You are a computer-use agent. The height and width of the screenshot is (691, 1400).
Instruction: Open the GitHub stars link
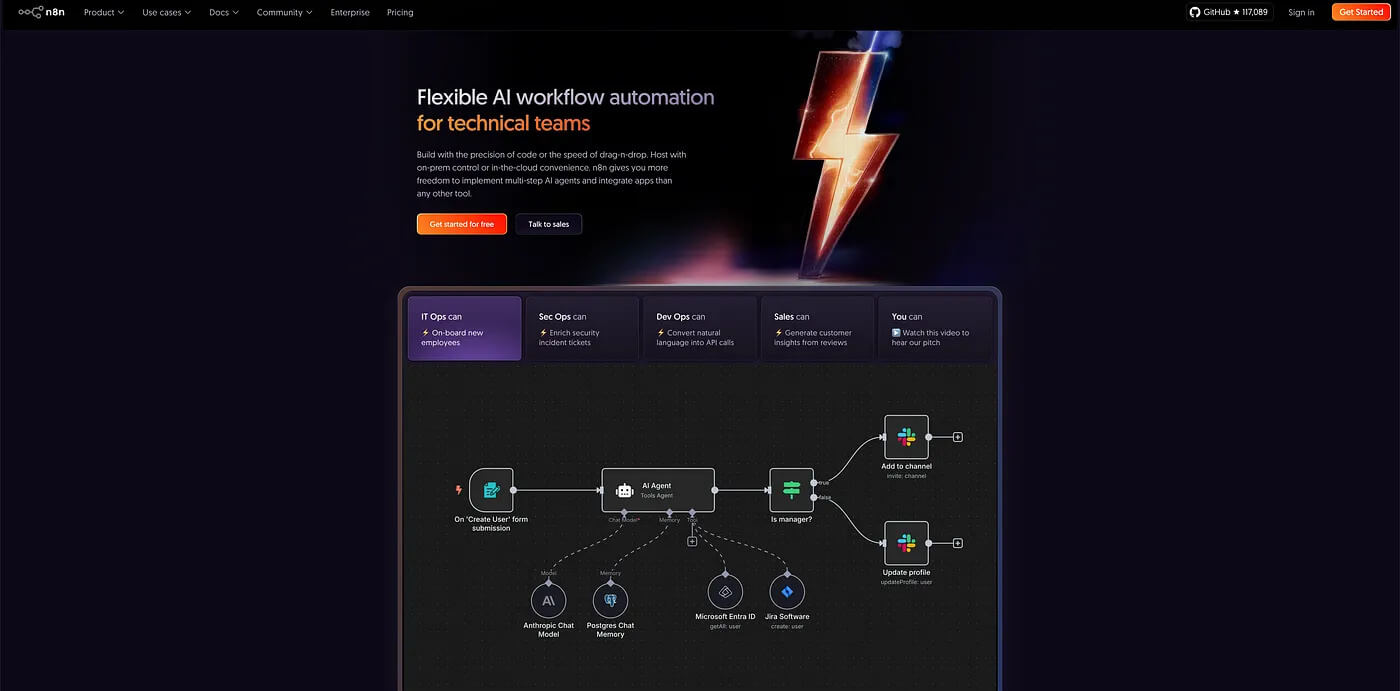(1229, 12)
